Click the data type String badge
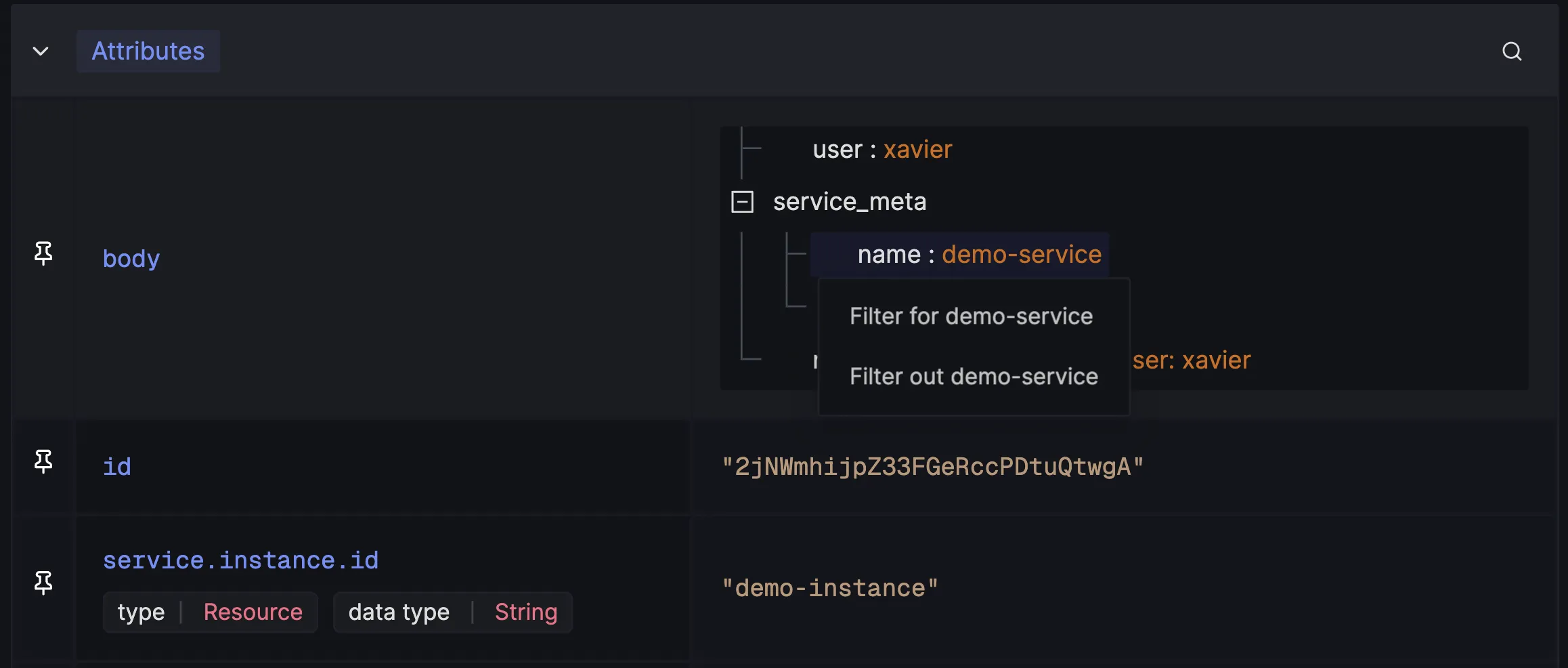 (x=453, y=612)
